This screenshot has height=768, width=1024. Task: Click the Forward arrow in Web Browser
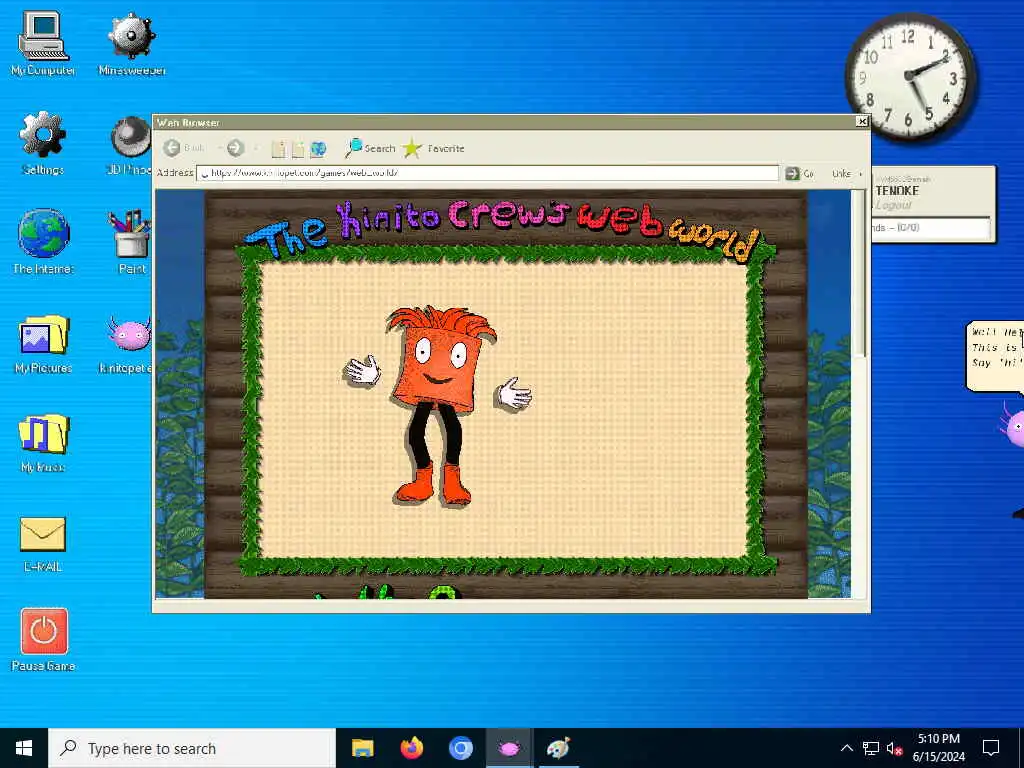point(235,148)
